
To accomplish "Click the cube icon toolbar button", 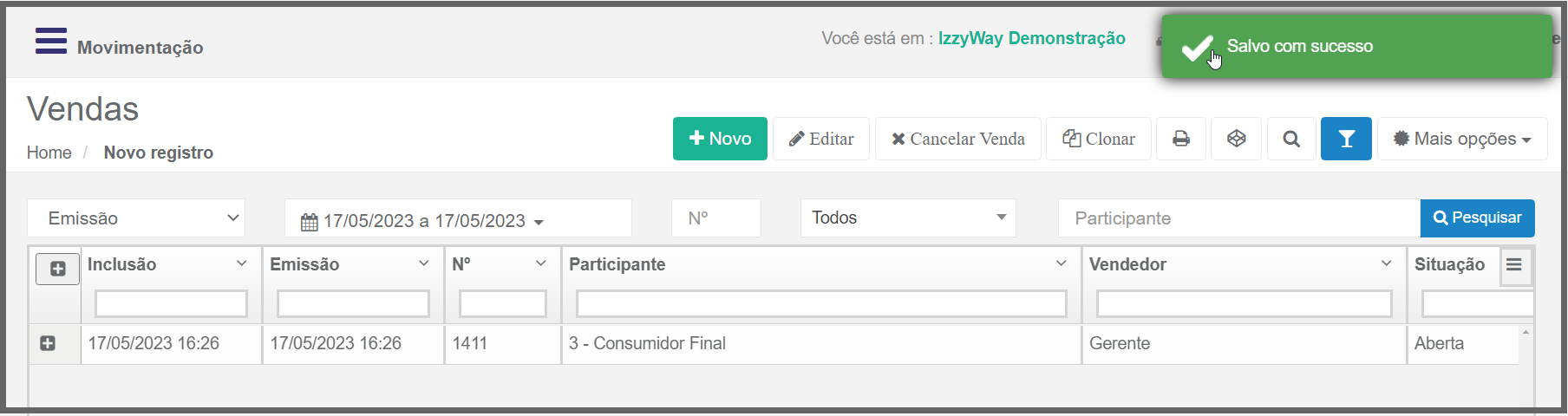I will point(1237,139).
